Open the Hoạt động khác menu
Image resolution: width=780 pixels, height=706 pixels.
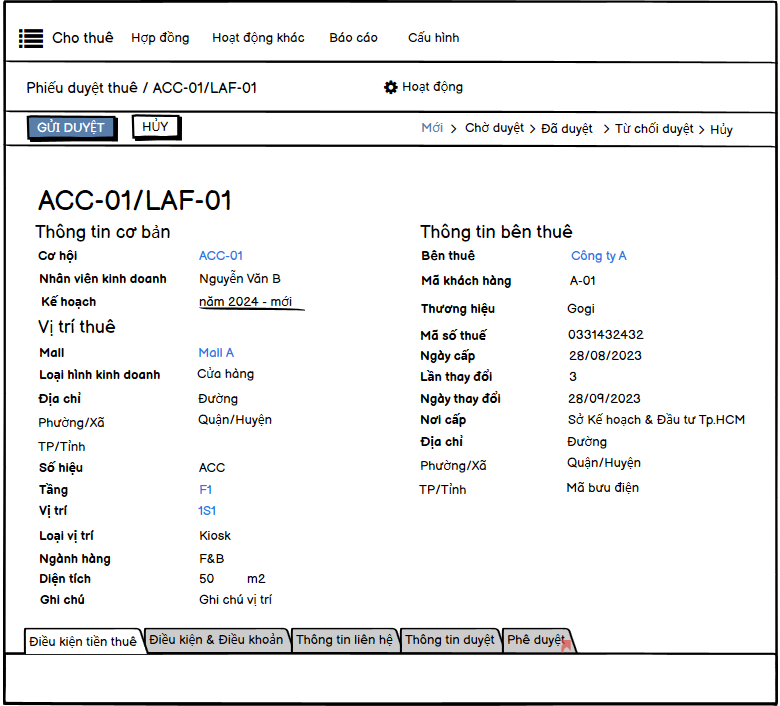click(x=258, y=38)
